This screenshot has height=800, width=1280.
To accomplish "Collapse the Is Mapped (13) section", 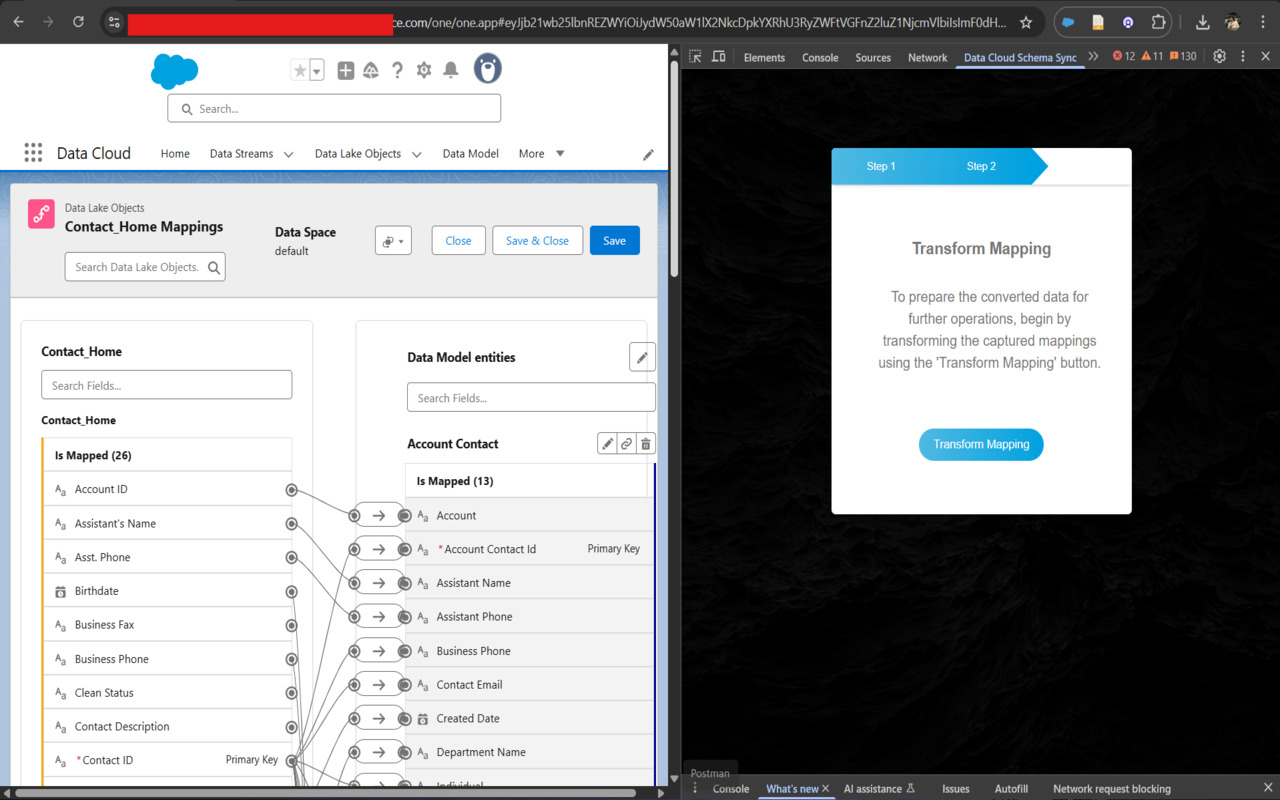I will [x=529, y=481].
